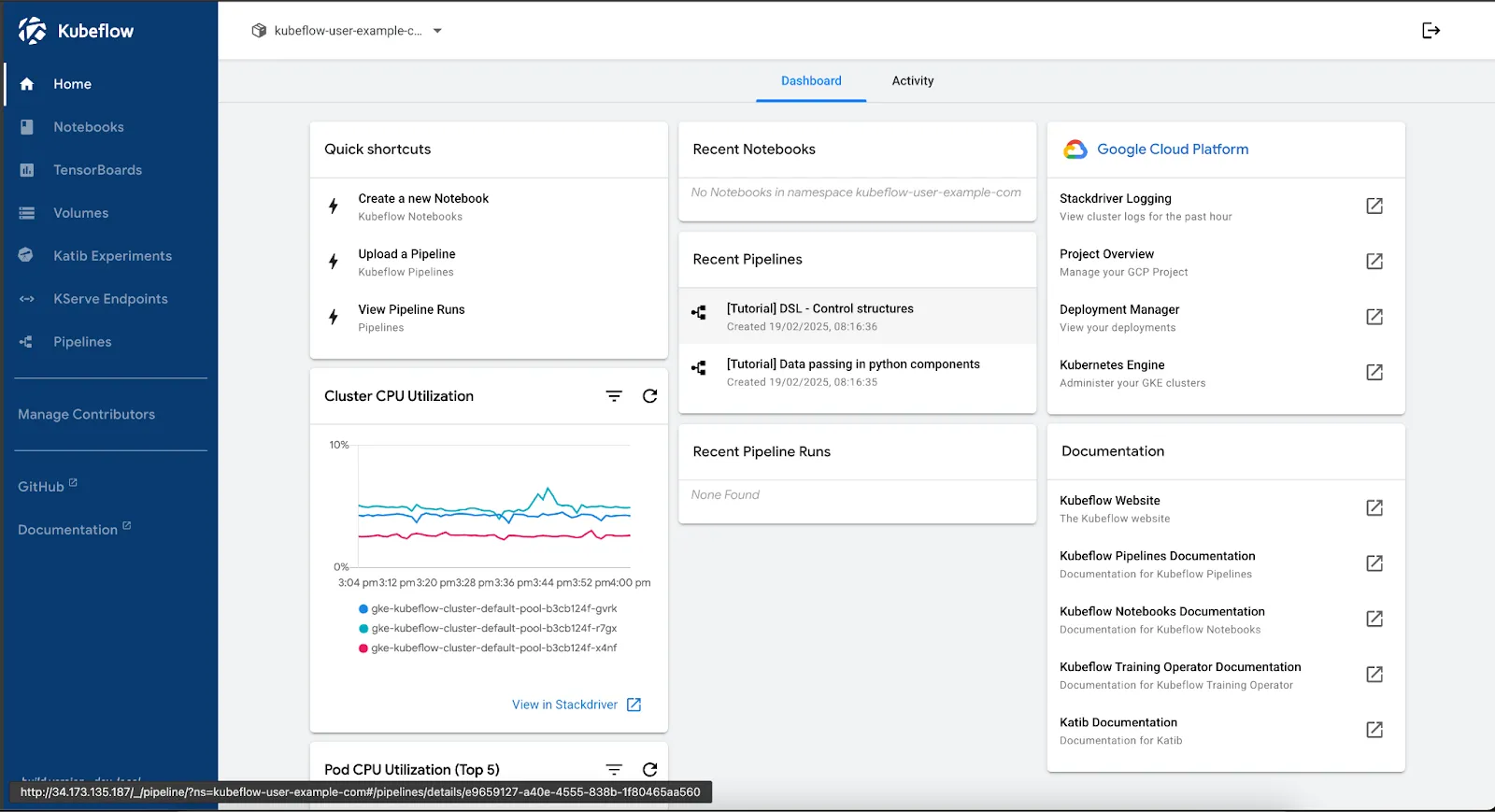Click the Deployment Manager external link icon
This screenshot has height=812, width=1495.
[x=1374, y=318]
